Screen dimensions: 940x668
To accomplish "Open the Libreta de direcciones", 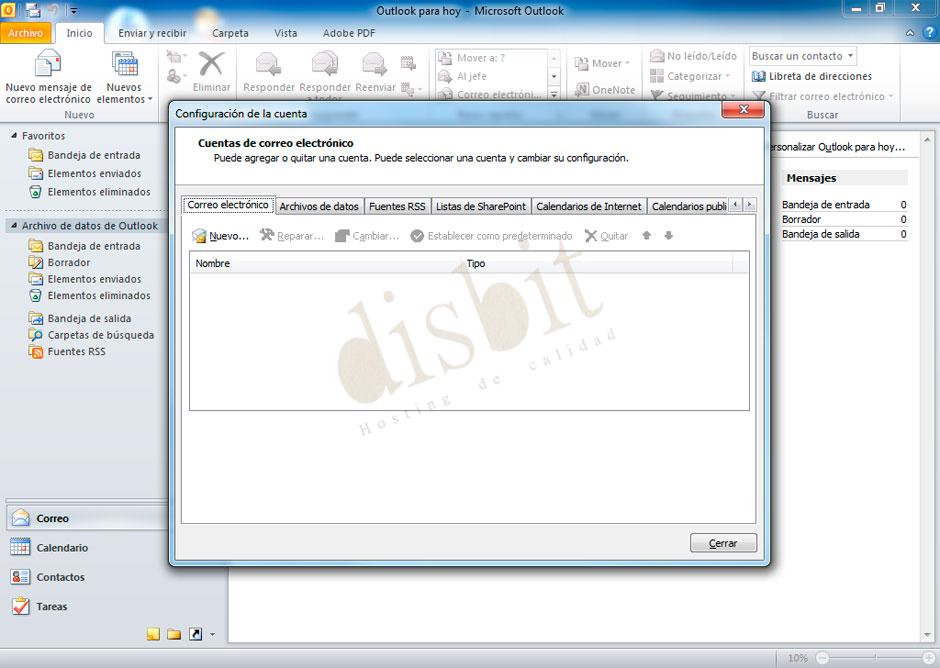I will click(822, 76).
